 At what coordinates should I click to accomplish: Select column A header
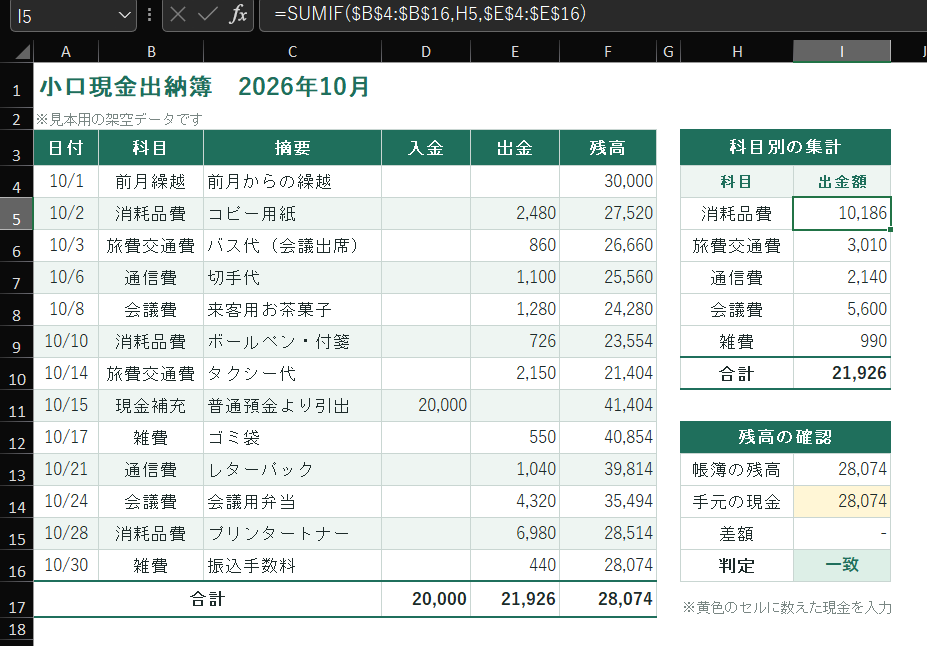(x=66, y=52)
